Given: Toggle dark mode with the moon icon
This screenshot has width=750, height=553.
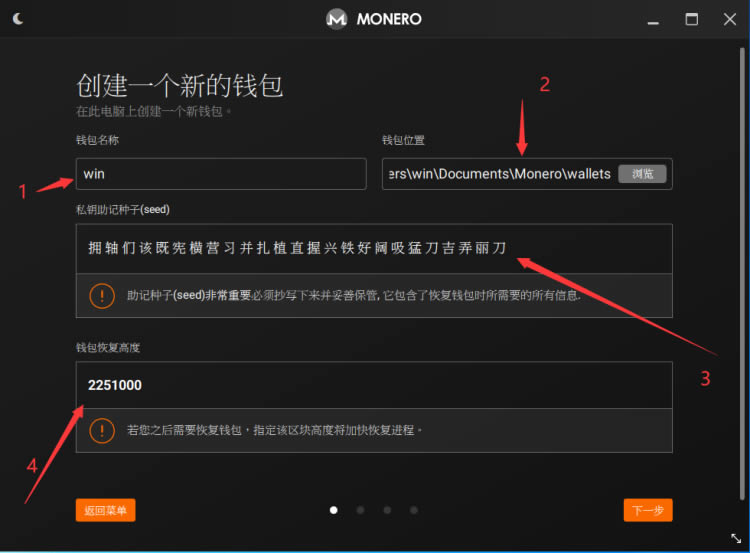Looking at the screenshot, I should tap(20, 18).
